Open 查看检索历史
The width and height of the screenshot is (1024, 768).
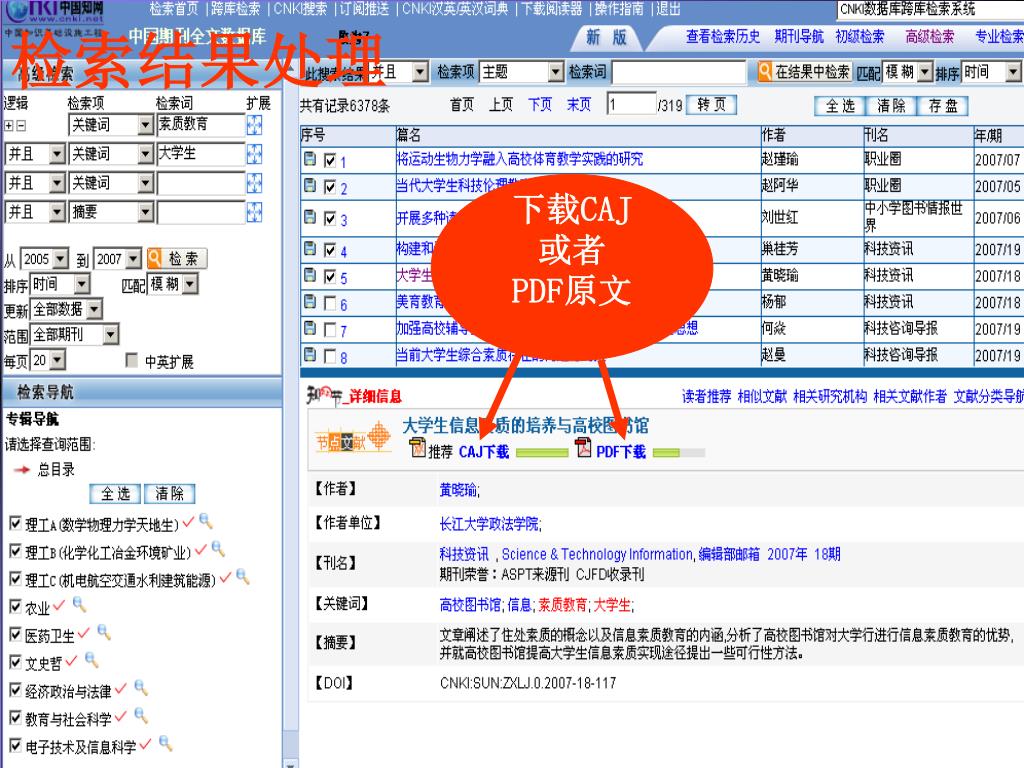[x=723, y=37]
